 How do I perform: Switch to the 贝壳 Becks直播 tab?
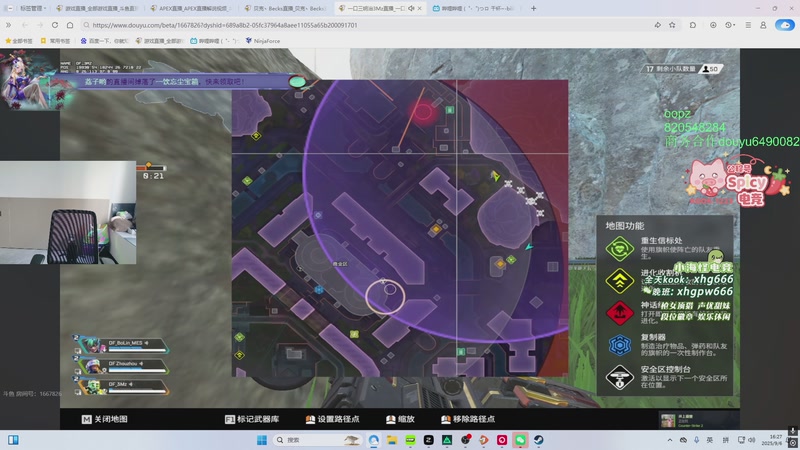point(286,8)
